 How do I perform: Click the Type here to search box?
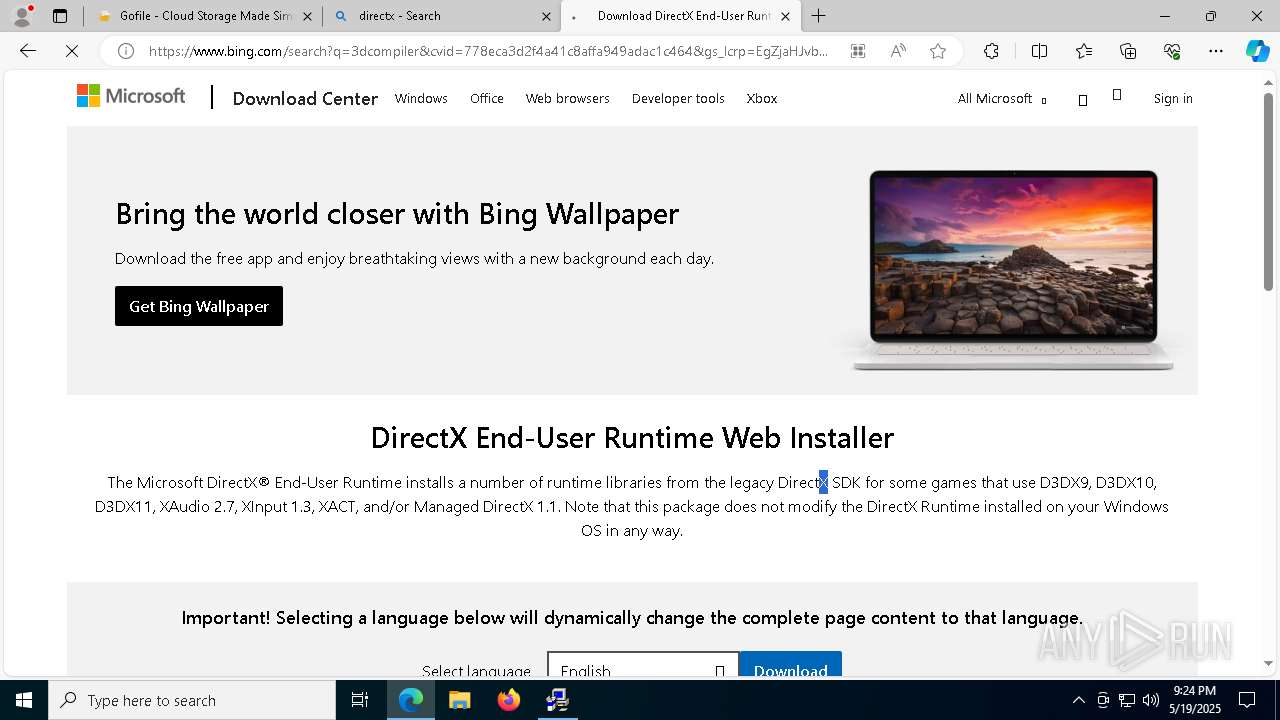coord(192,700)
